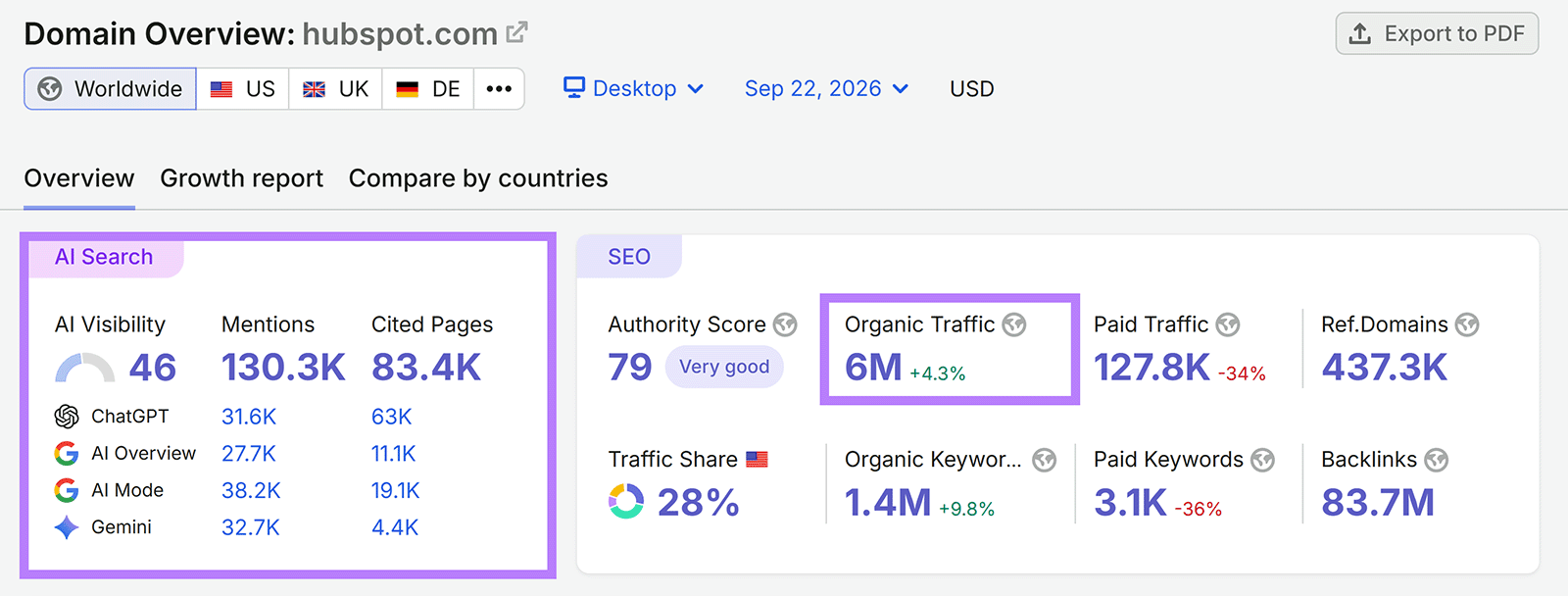Open ChatGPT cited pages value 63K

tap(391, 417)
